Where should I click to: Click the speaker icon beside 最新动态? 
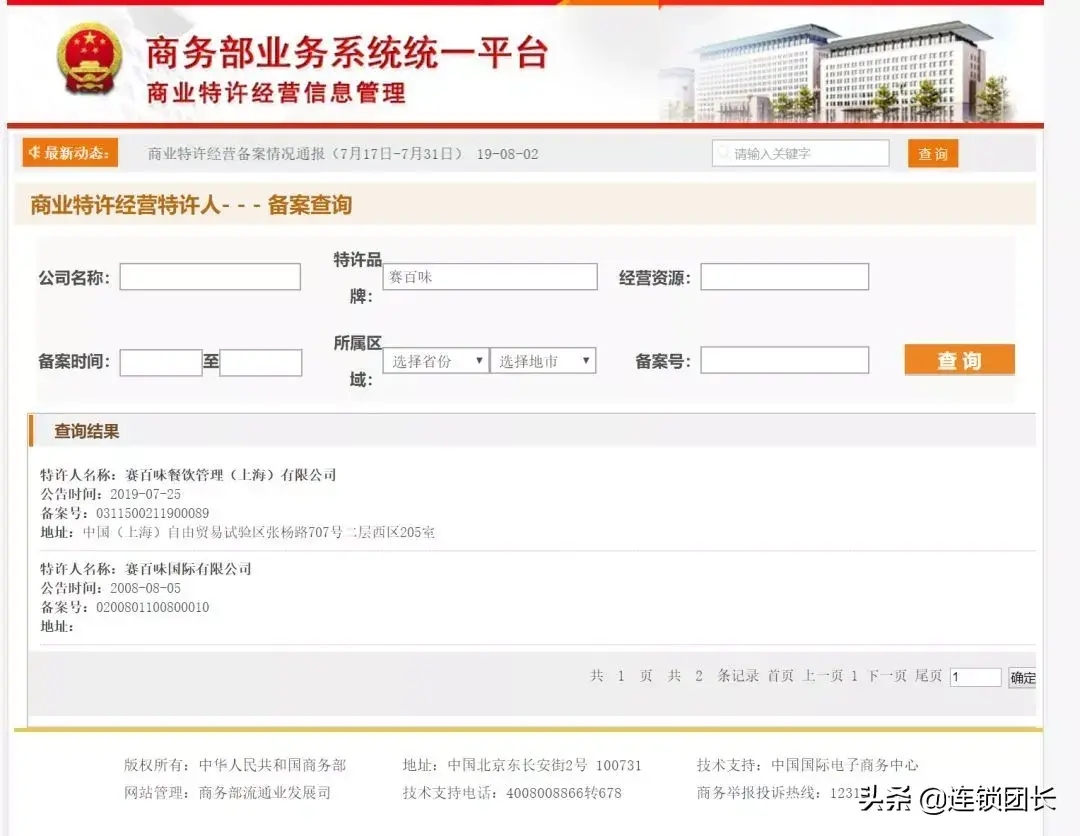point(34,152)
